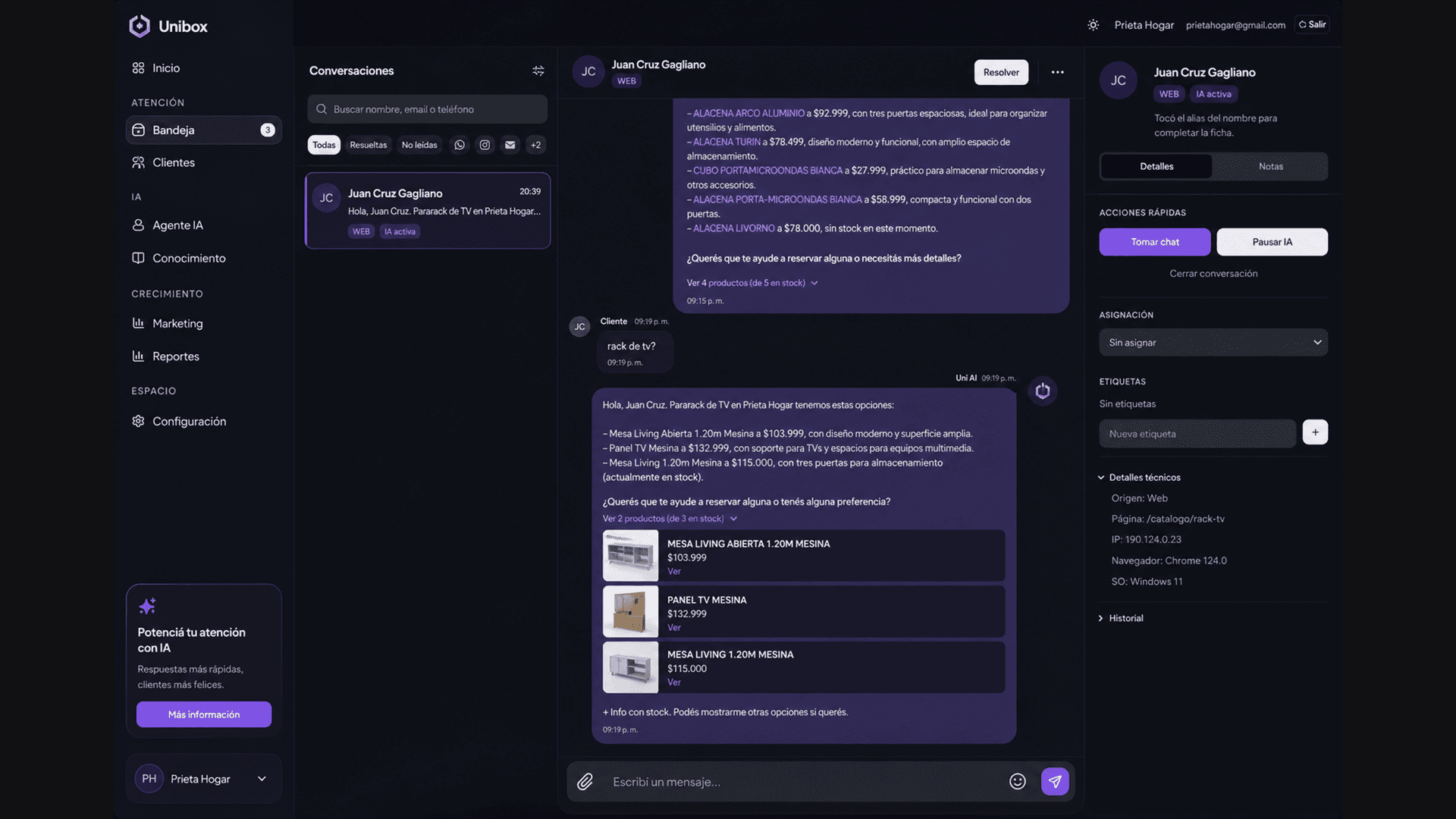Expand the Historial section
The height and width of the screenshot is (819, 1456).
point(1121,618)
